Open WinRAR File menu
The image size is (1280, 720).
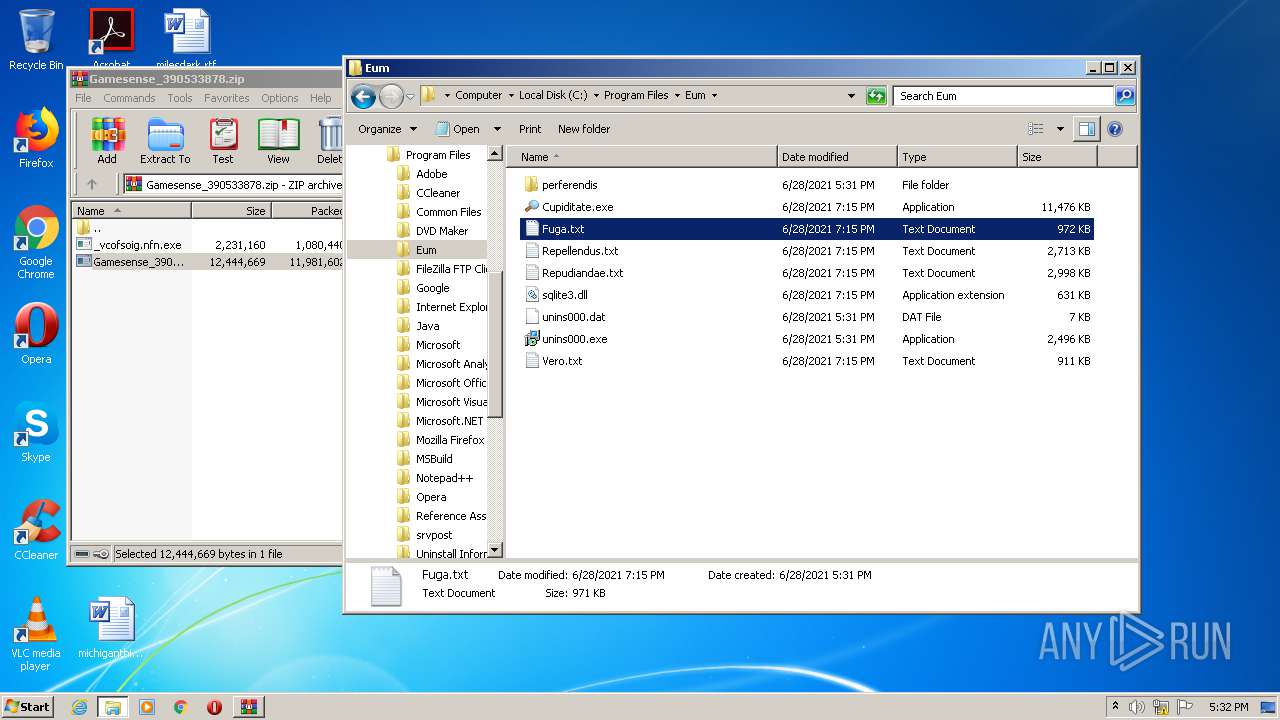(x=83, y=98)
